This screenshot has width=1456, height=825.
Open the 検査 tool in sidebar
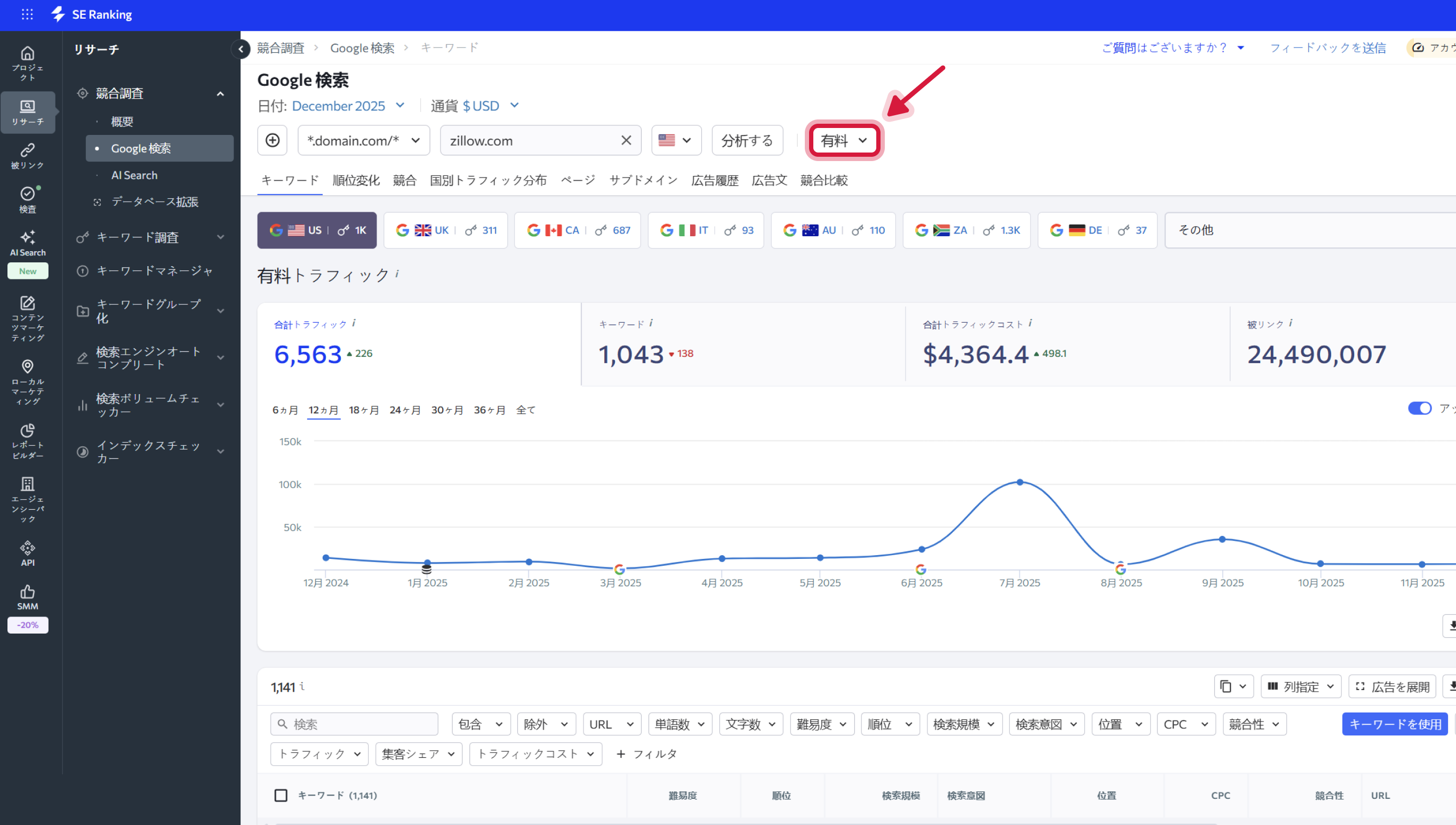[27, 198]
